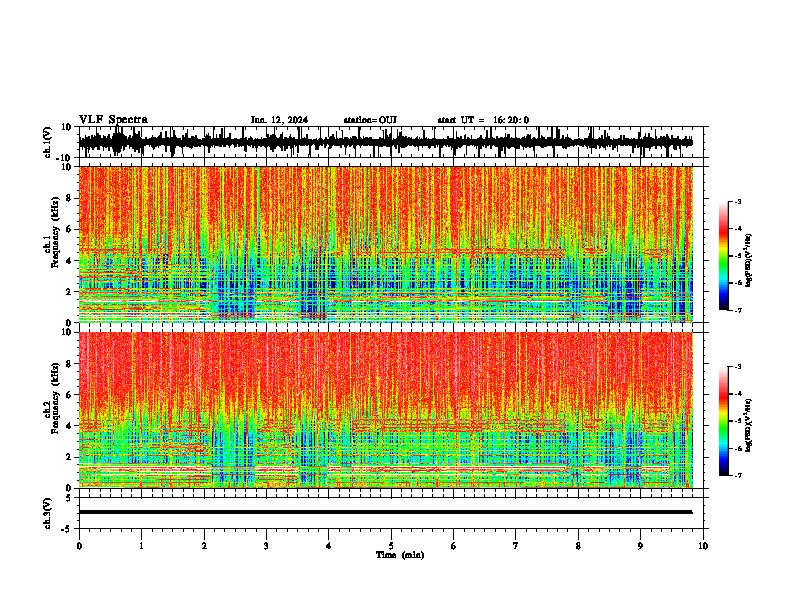Click the time axis tick label "4"
Viewport: 792px width, 612px height.
(x=329, y=546)
